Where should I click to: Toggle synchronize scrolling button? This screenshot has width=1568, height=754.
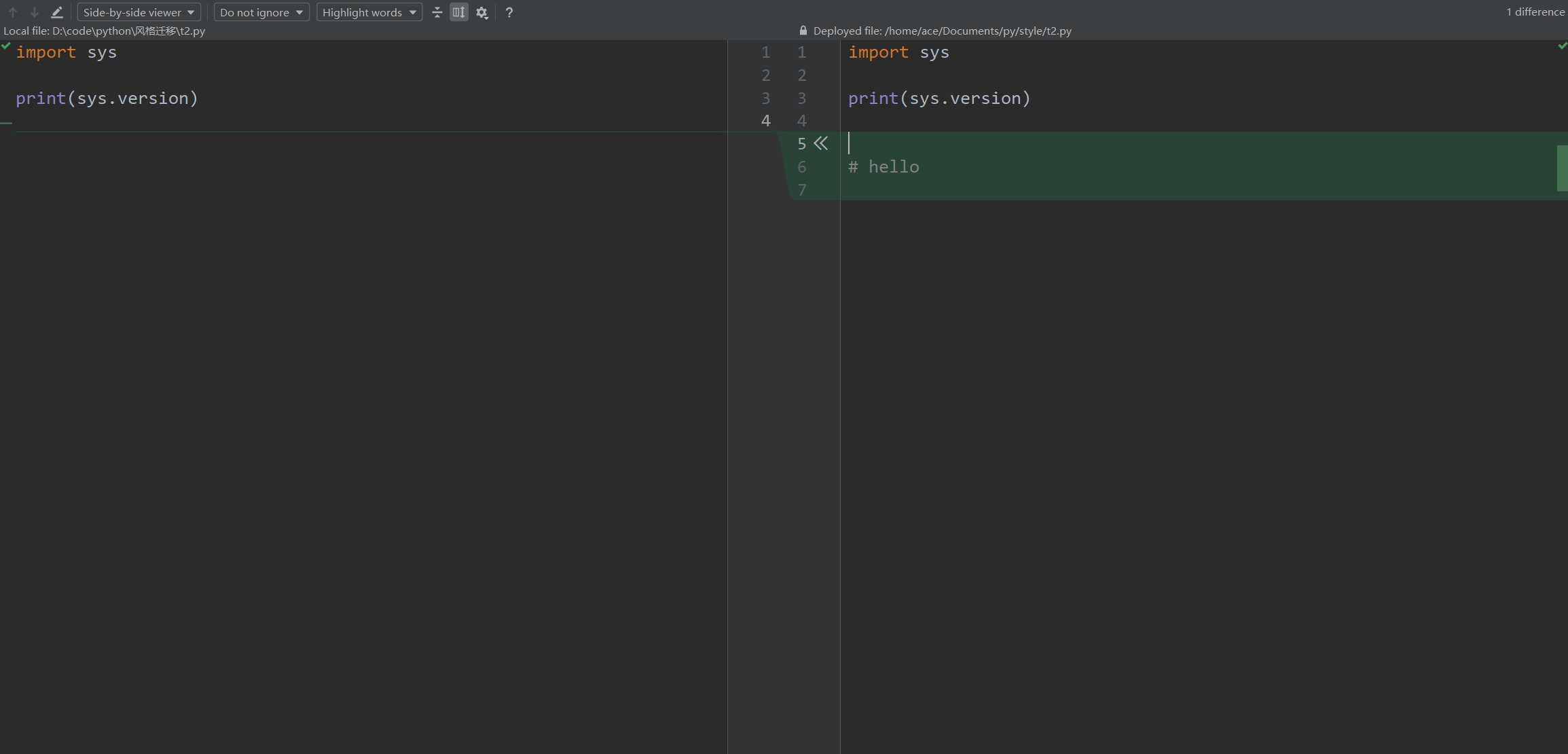(459, 12)
